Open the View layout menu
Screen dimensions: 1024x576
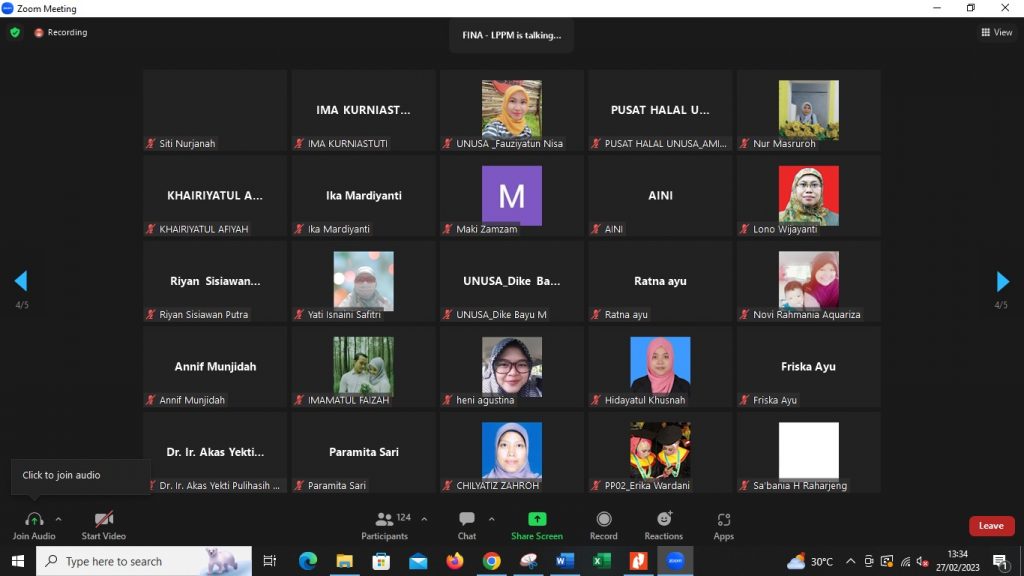tap(997, 32)
